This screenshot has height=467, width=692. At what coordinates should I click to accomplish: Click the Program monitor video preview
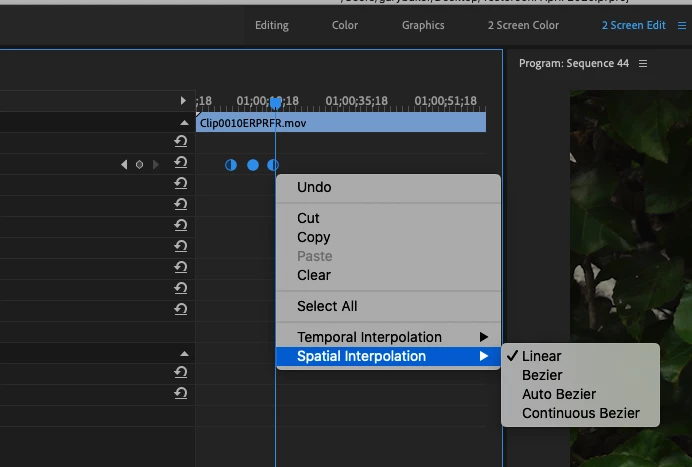(631, 278)
